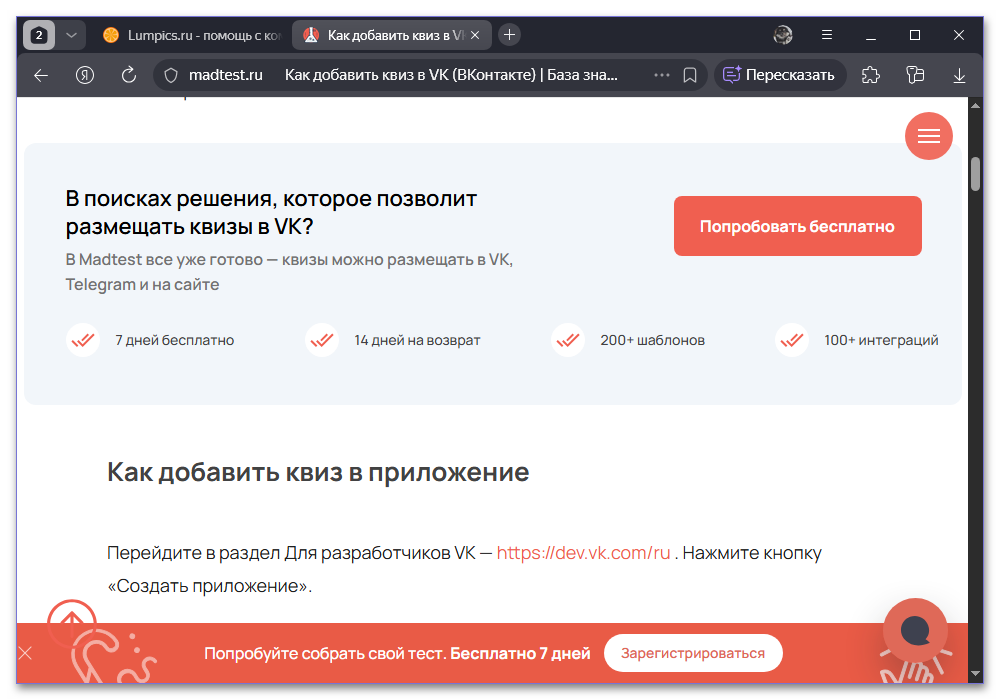The height and width of the screenshot is (700, 1000).
Task: Open the Yandex home button
Action: click(x=85, y=75)
